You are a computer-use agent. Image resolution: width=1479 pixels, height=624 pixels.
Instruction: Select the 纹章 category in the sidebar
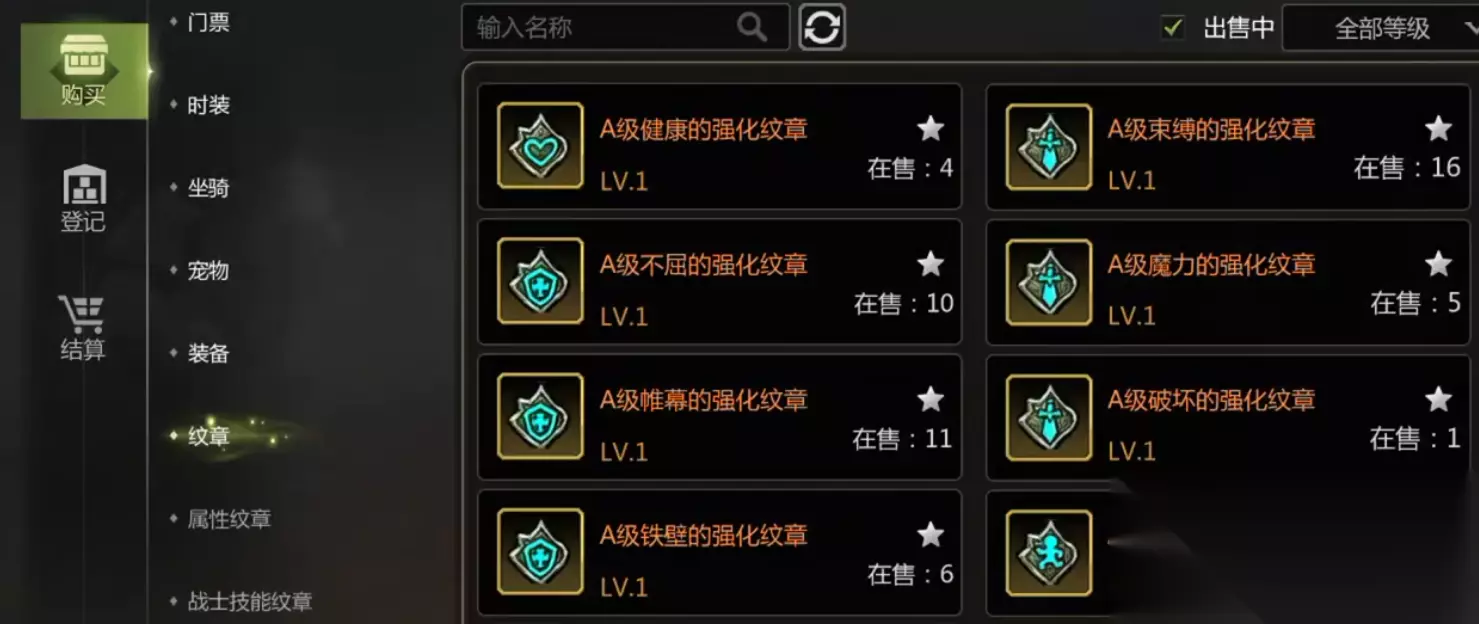tap(209, 436)
